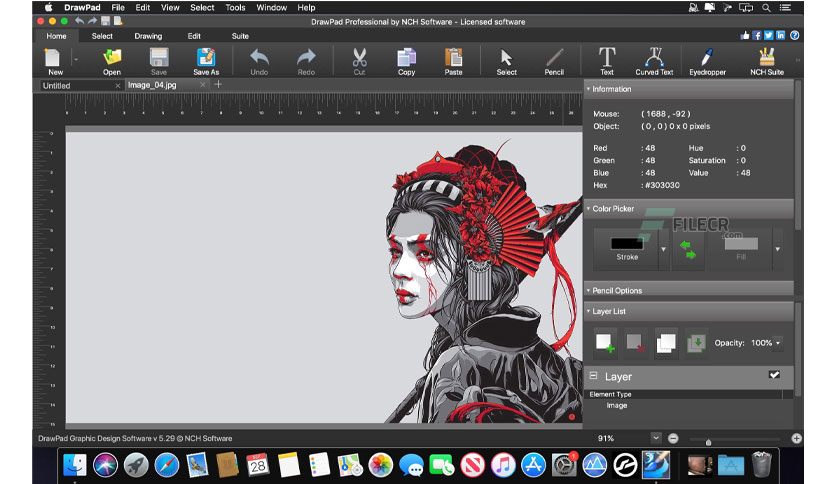Zoom out with the minus button
Image resolution: width=836 pixels, height=484 pixels.
[x=673, y=438]
